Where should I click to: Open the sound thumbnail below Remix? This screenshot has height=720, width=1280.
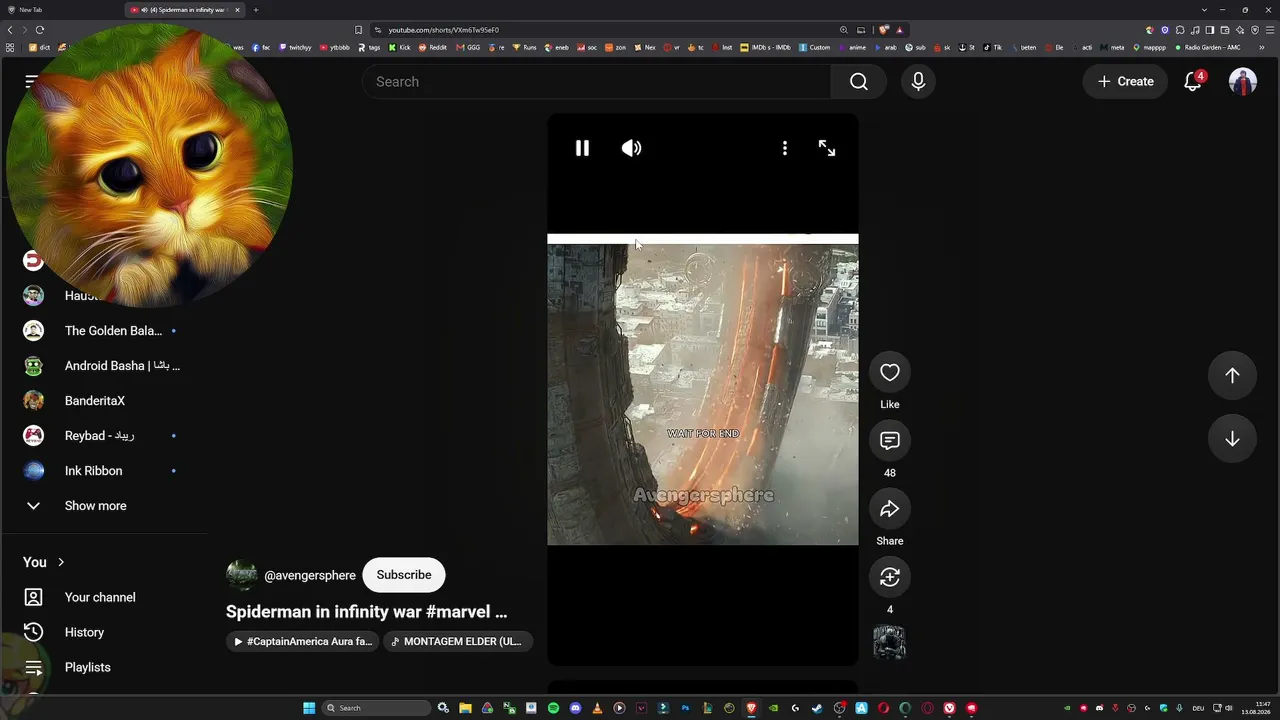890,643
